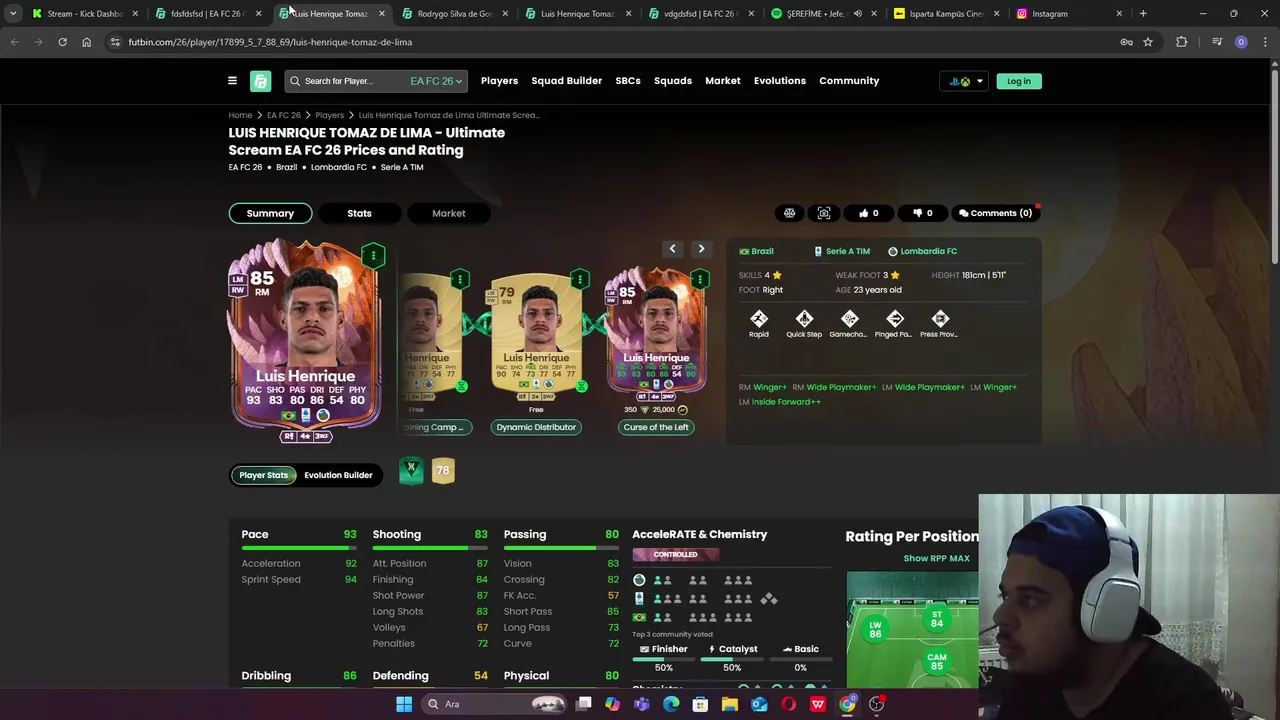This screenshot has height=720, width=1280.
Task: Click the green evolution chemistry-style badge
Action: (x=411, y=470)
